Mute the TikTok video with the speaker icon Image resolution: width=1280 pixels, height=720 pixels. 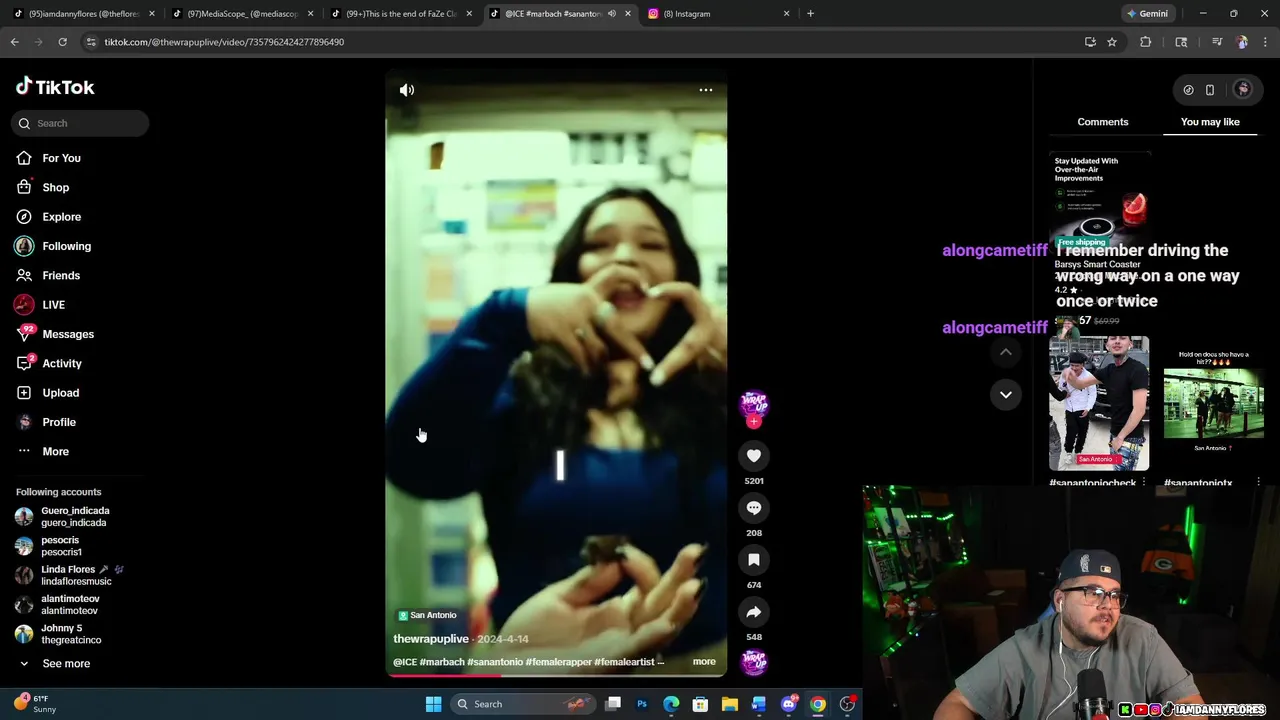tap(407, 90)
